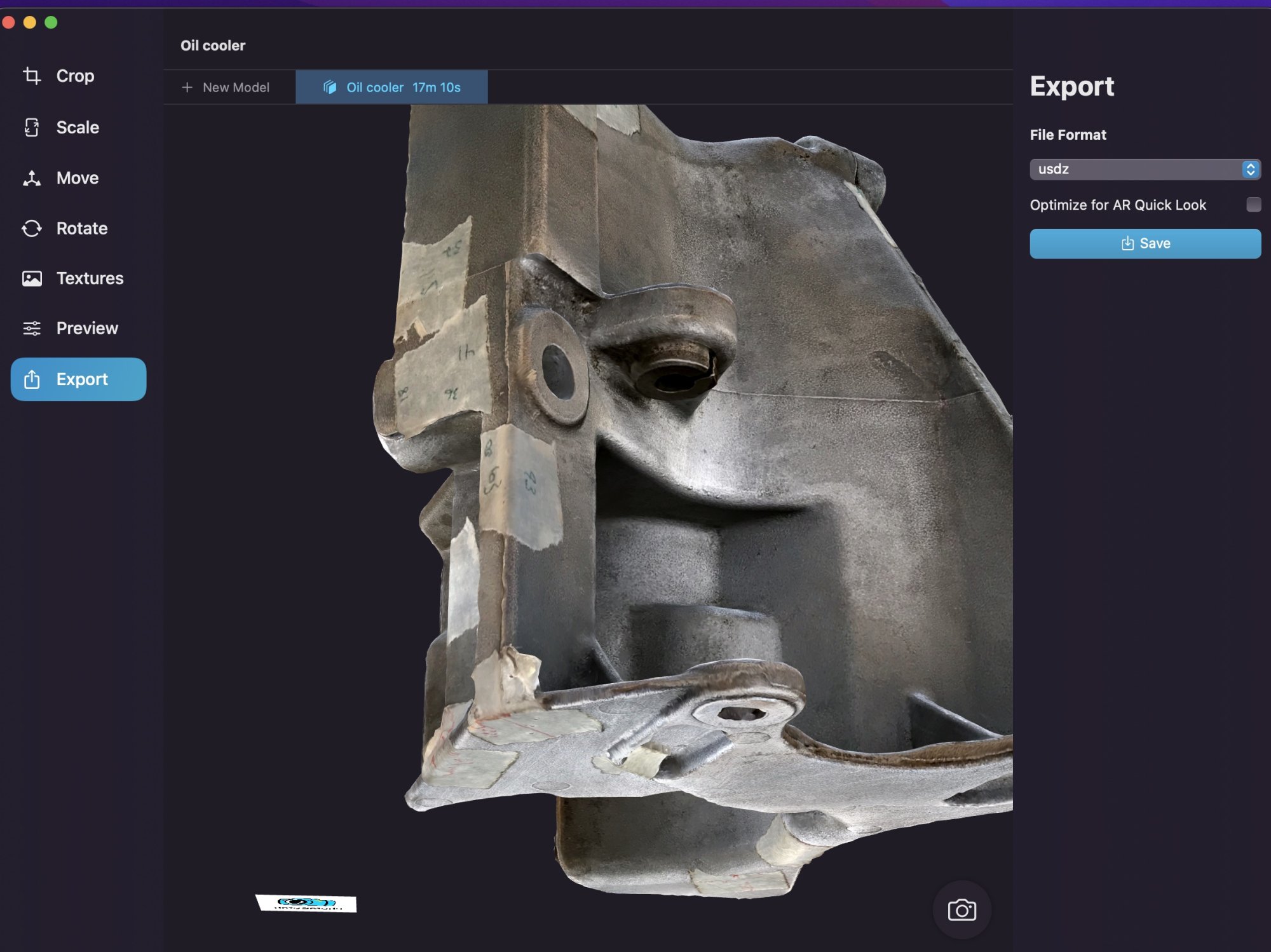Click the File Format stepper arrows
Image resolution: width=1271 pixels, height=952 pixels.
[x=1250, y=169]
